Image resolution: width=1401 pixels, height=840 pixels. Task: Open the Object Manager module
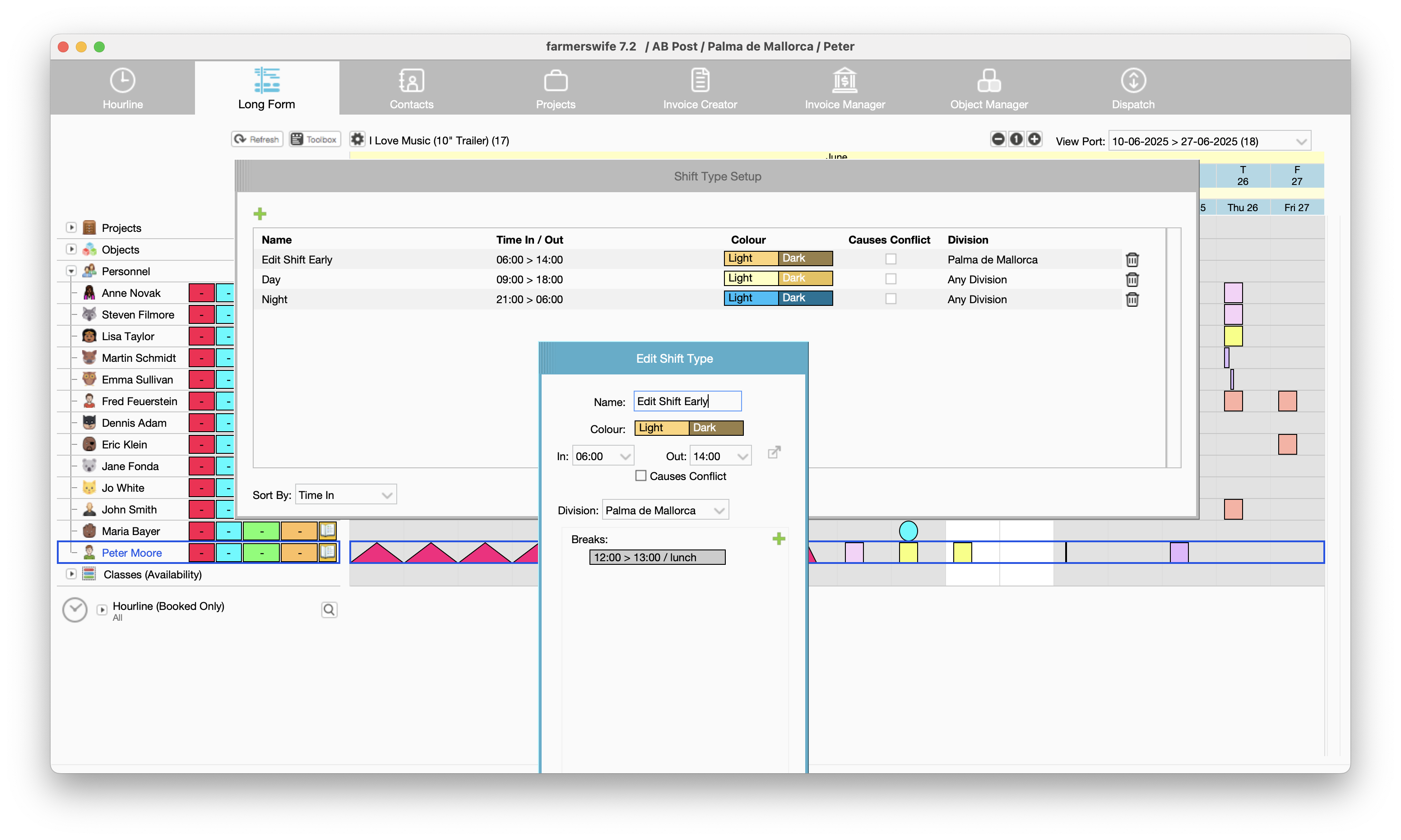[x=989, y=88]
